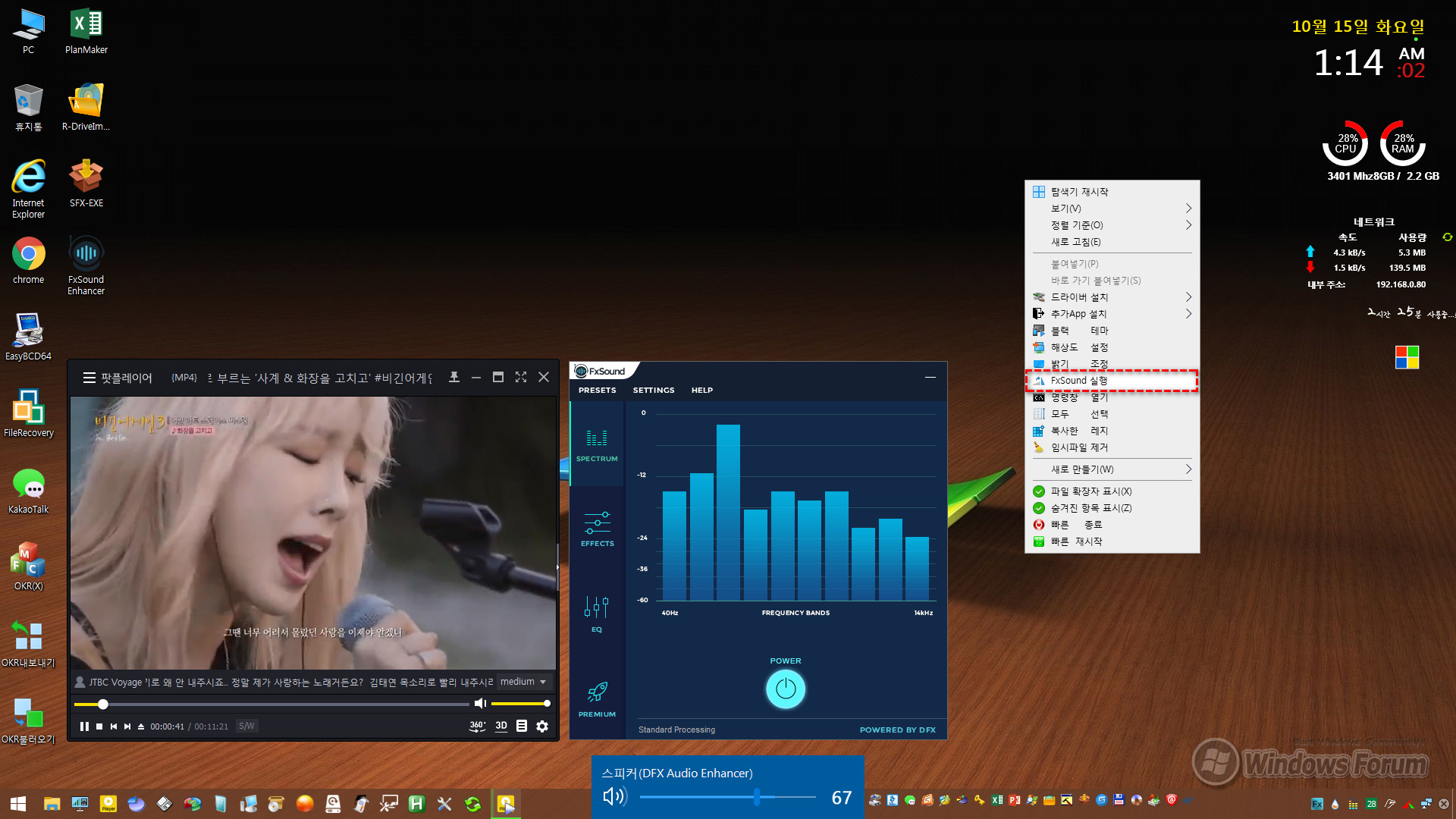Click 명령창 열기 menu item
The image size is (1456, 819).
tap(1112, 397)
